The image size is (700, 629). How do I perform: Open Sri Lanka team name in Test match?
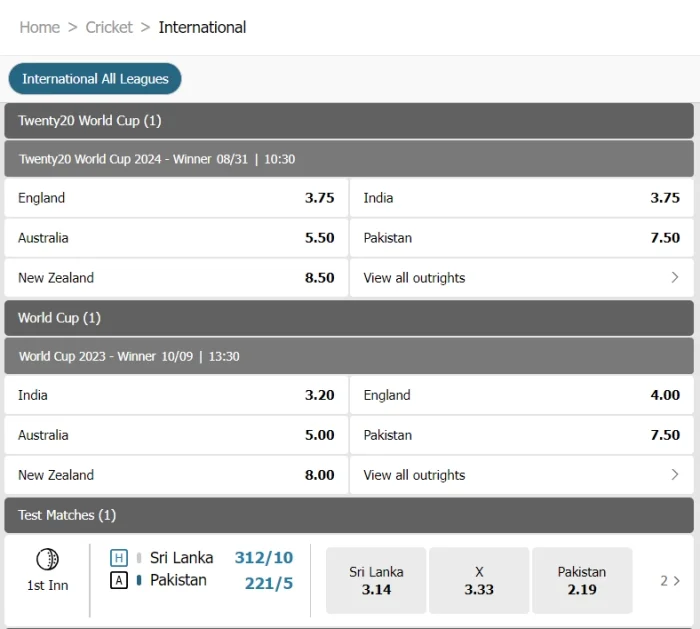point(182,558)
